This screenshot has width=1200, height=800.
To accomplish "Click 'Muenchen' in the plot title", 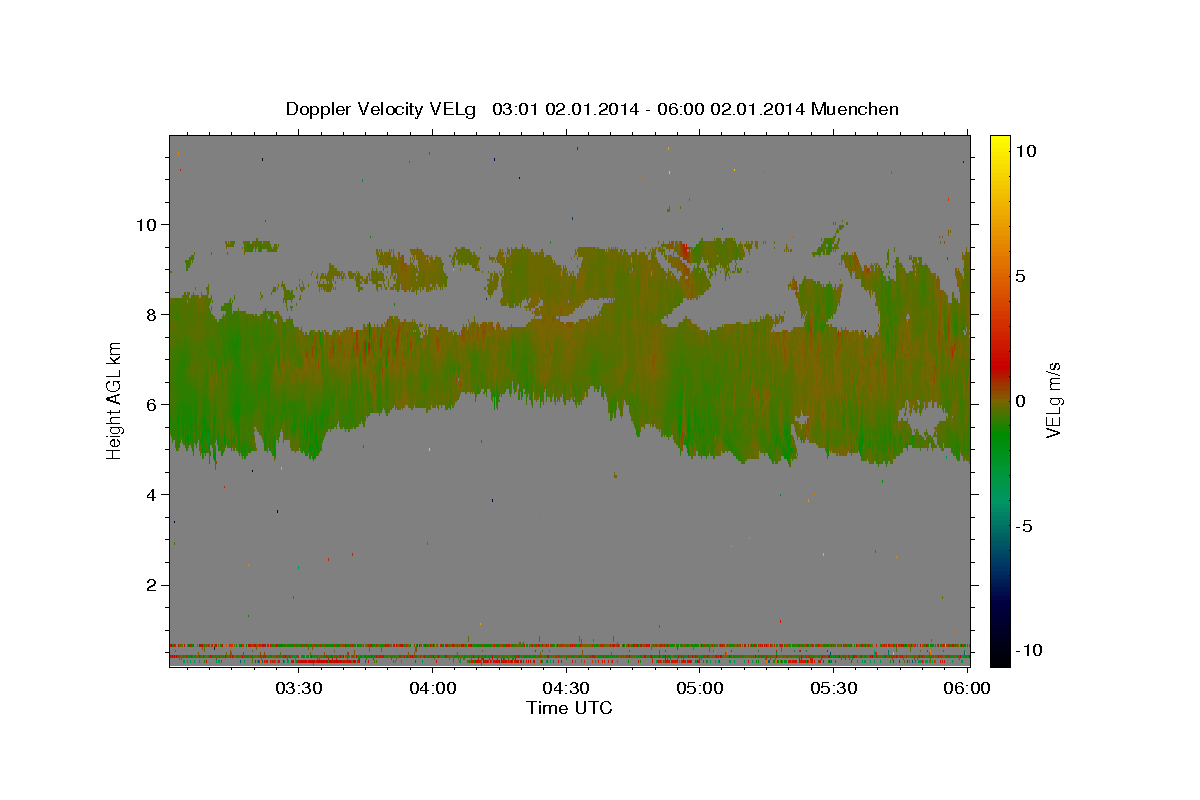I will click(x=855, y=109).
